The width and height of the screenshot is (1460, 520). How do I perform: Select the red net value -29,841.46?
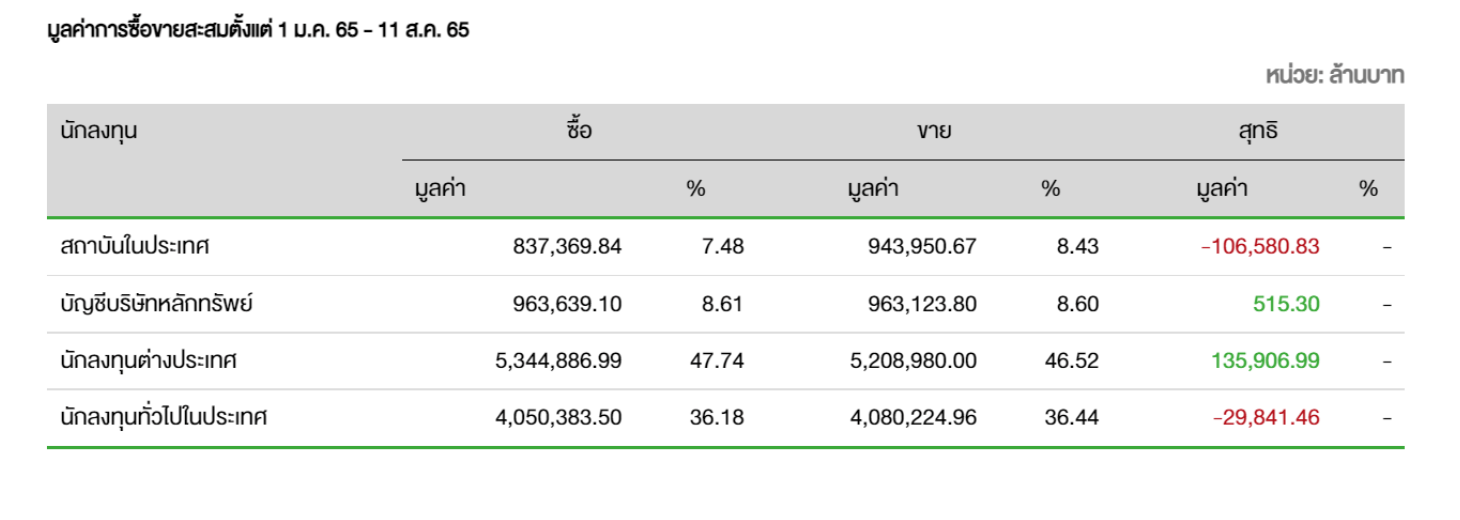click(1266, 417)
